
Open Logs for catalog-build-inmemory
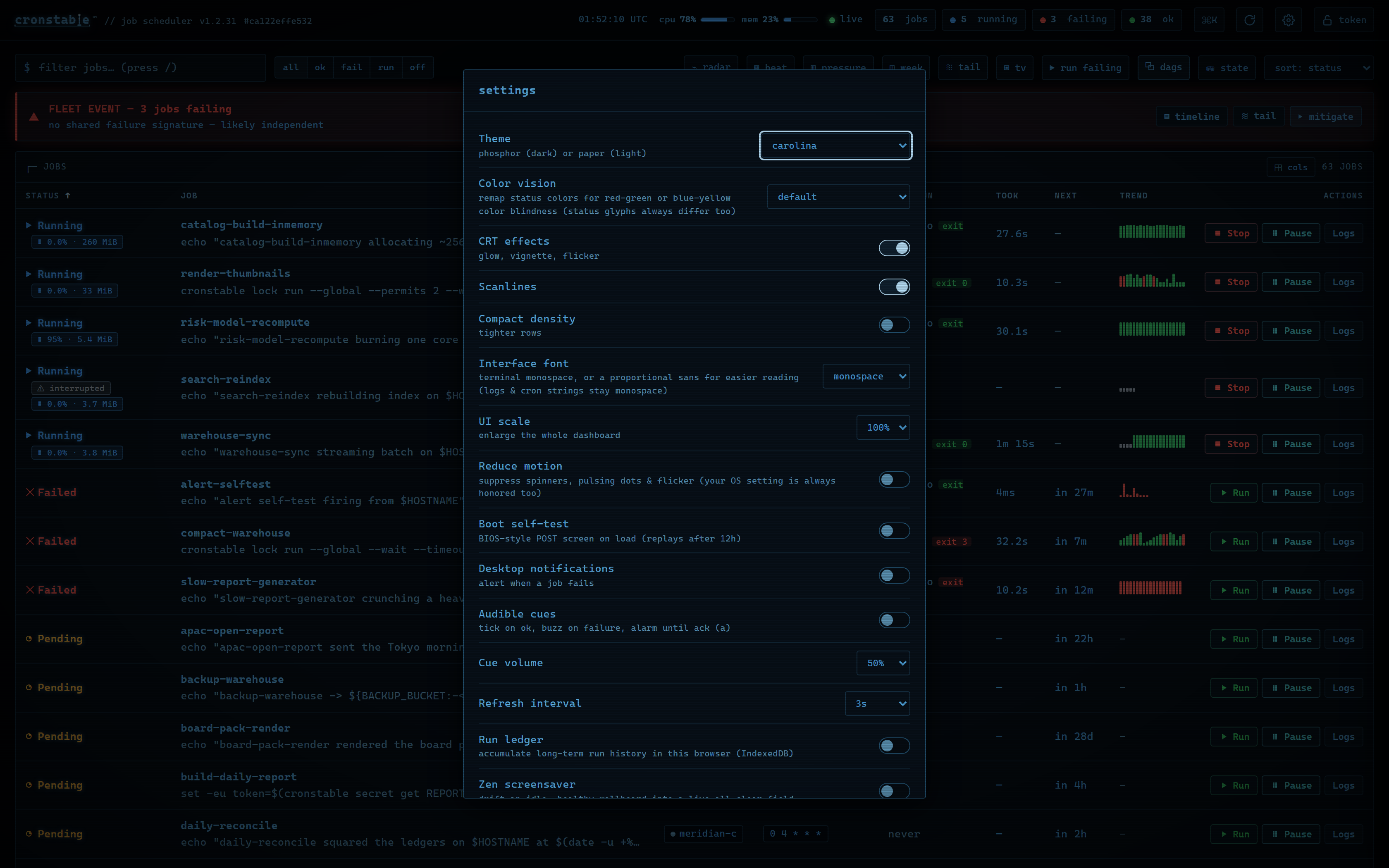click(1343, 234)
